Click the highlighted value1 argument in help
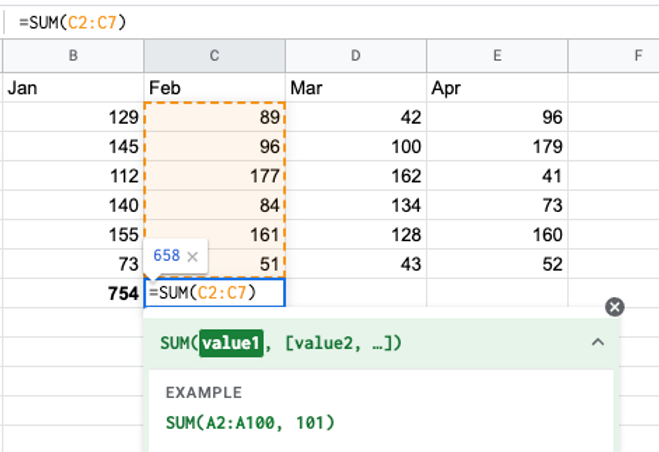This screenshot has height=452, width=659. [231, 343]
